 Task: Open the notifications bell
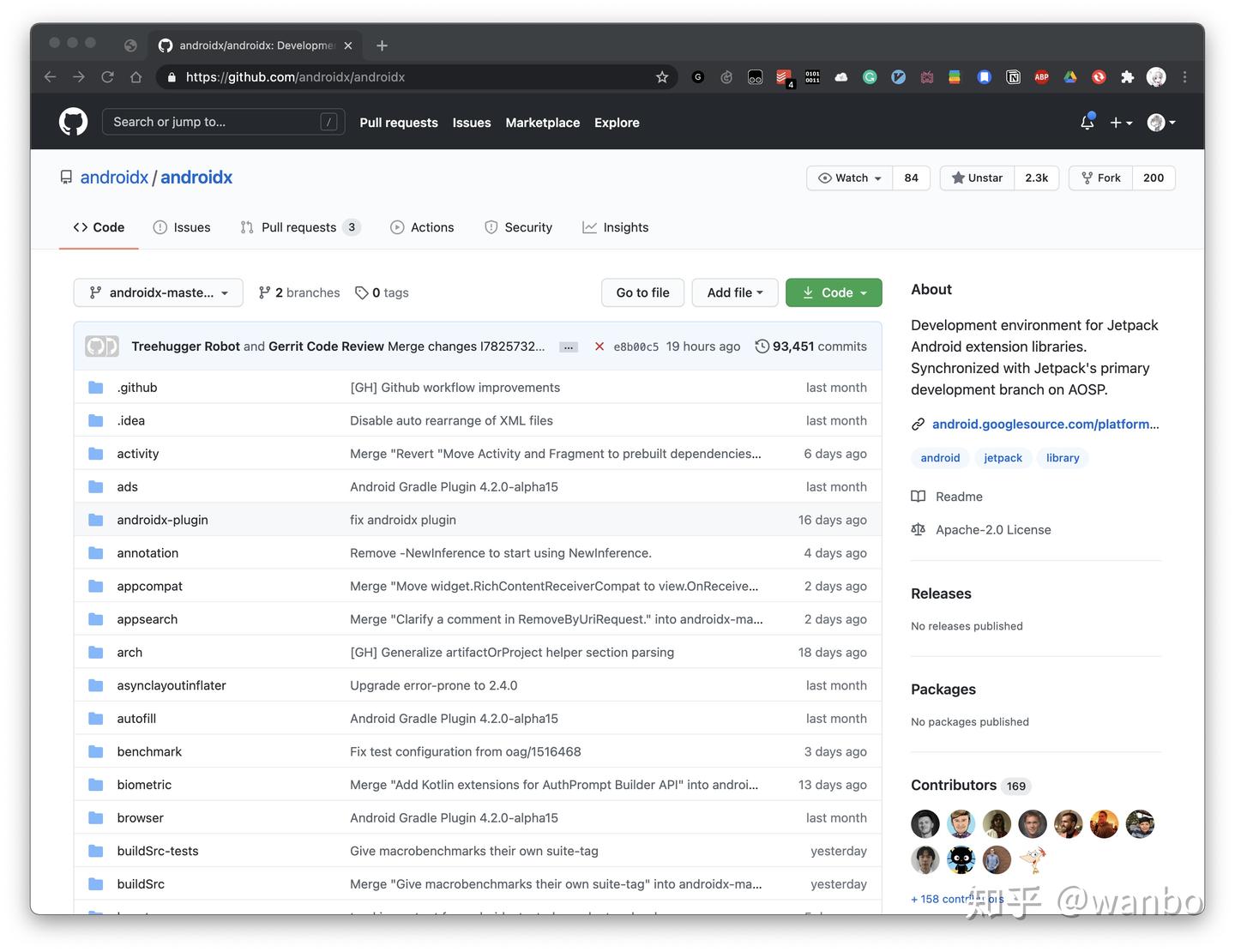[1087, 123]
